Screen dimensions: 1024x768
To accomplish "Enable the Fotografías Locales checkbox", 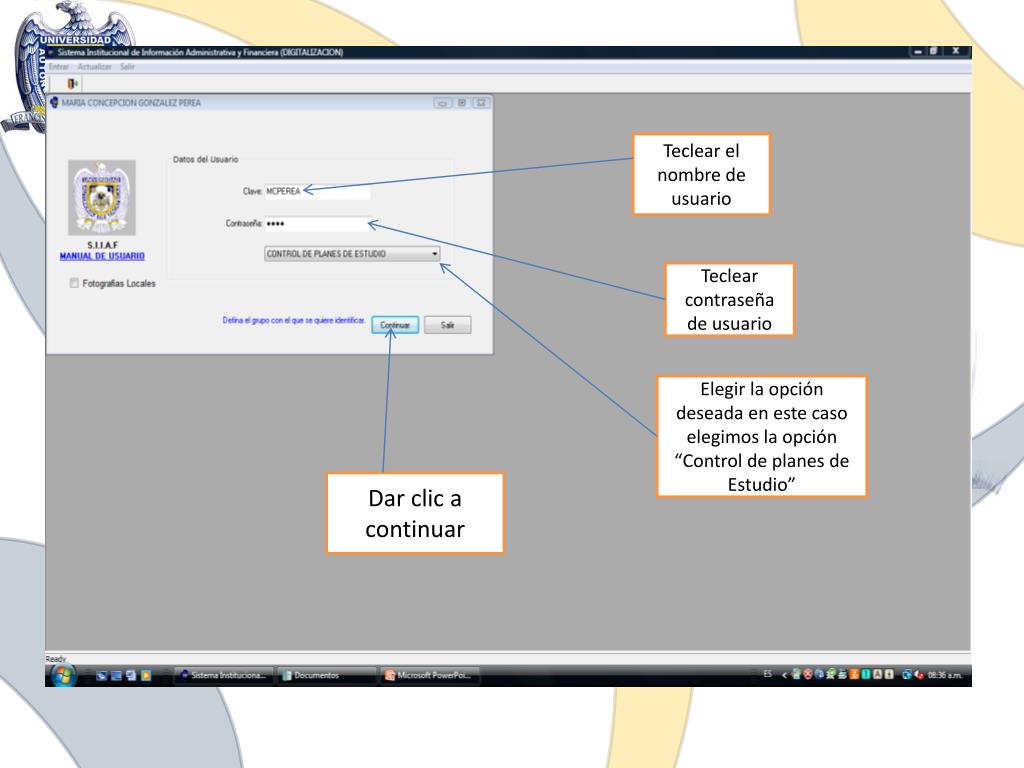I will point(74,283).
